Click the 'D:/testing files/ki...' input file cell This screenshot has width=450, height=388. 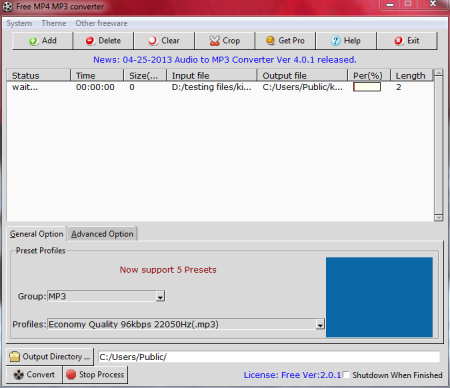tap(211, 87)
